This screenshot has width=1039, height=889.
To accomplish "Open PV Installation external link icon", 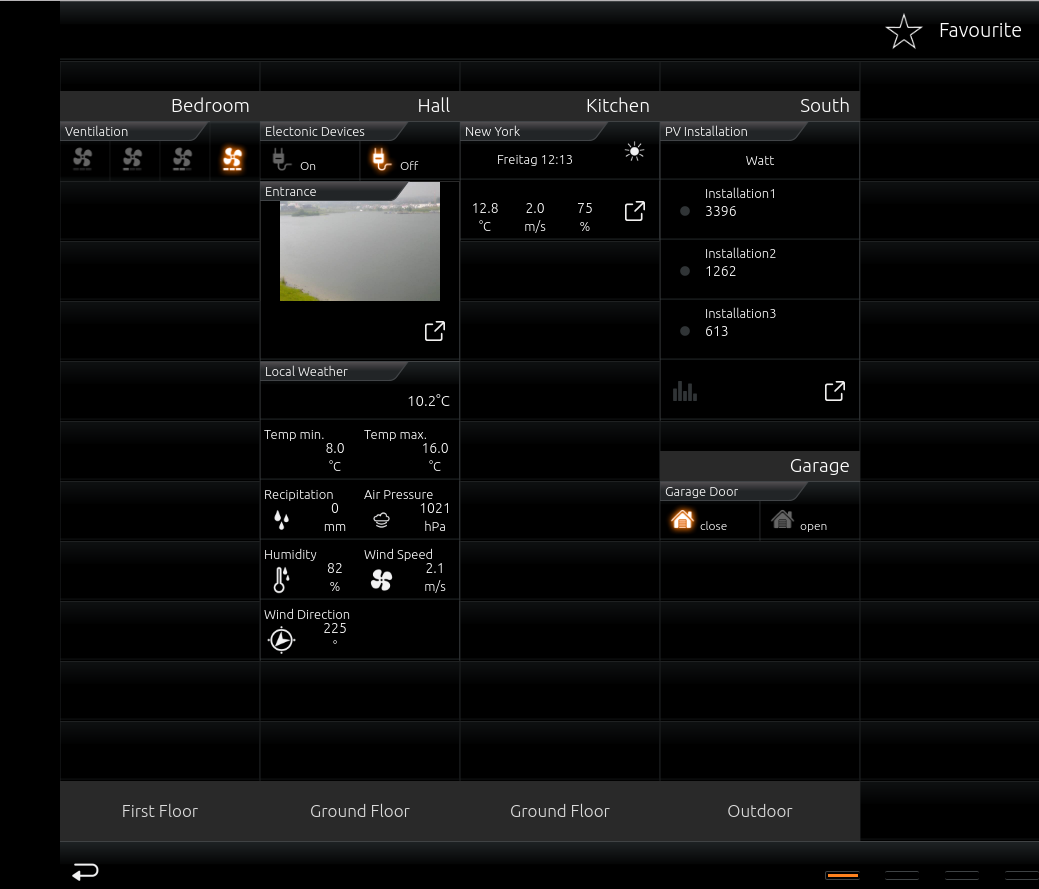I will [835, 392].
